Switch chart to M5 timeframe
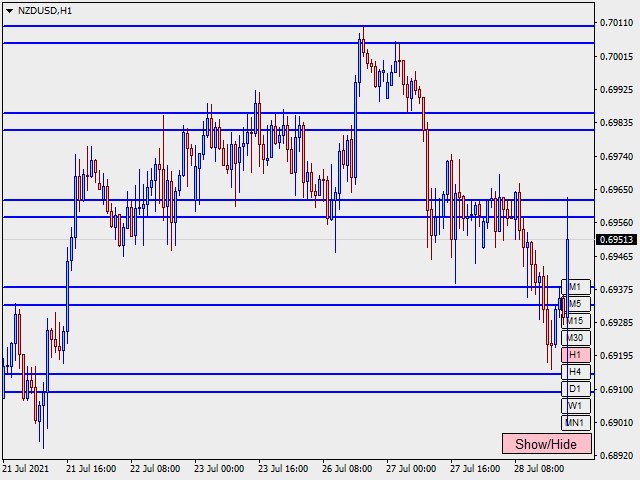Viewport: 640px width, 480px height. 576,304
